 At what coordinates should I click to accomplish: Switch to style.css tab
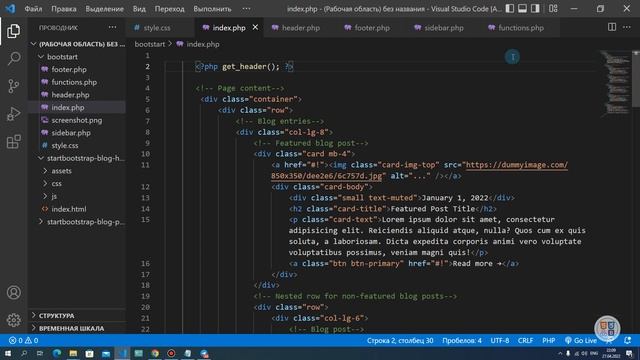pos(157,28)
